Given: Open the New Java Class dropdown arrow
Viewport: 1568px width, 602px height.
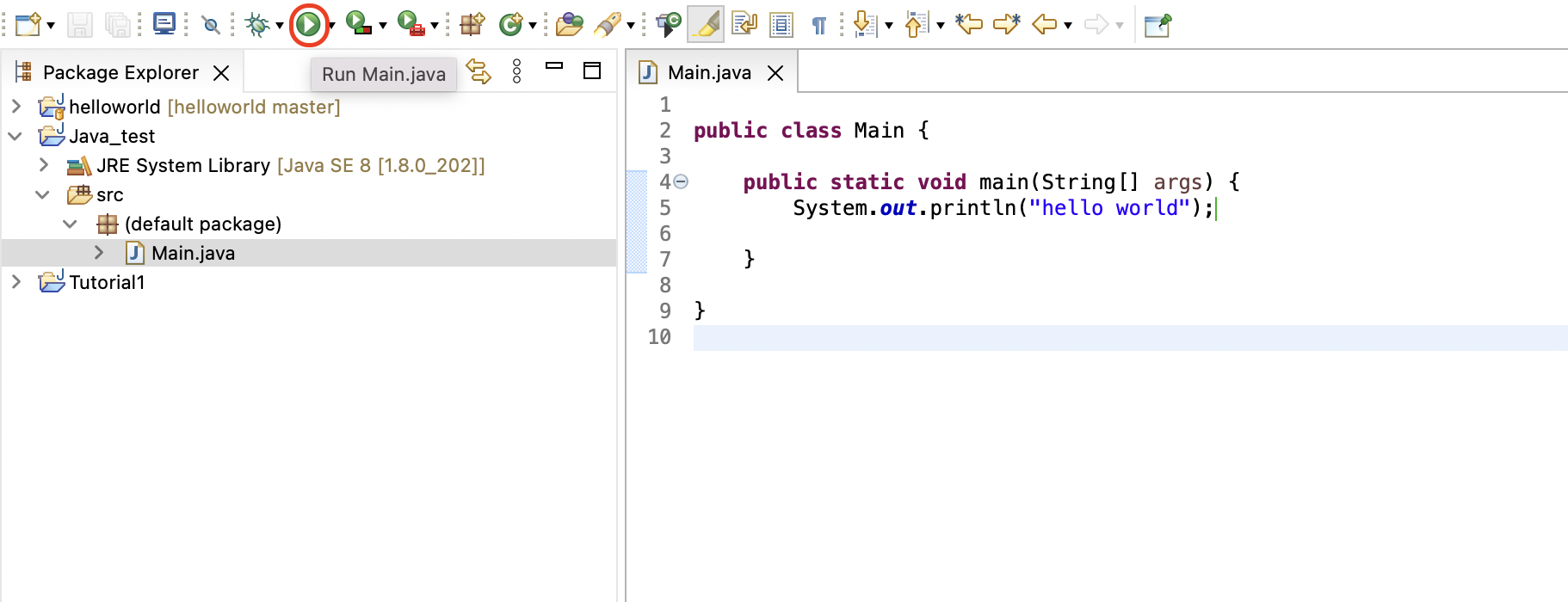Looking at the screenshot, I should (533, 26).
